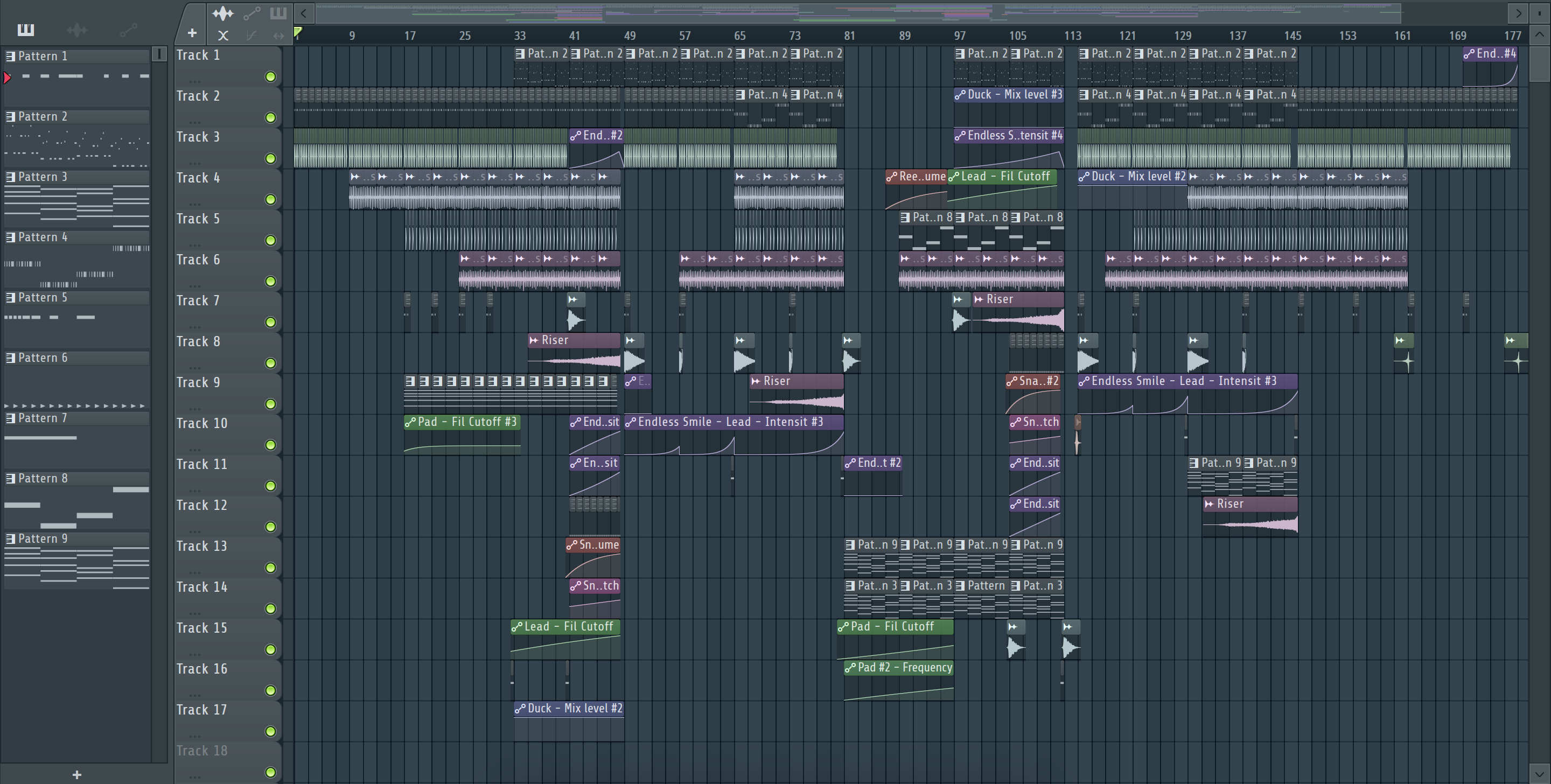The width and height of the screenshot is (1551, 784).
Task: Click the plus button to add a playlist track
Action: [192, 33]
